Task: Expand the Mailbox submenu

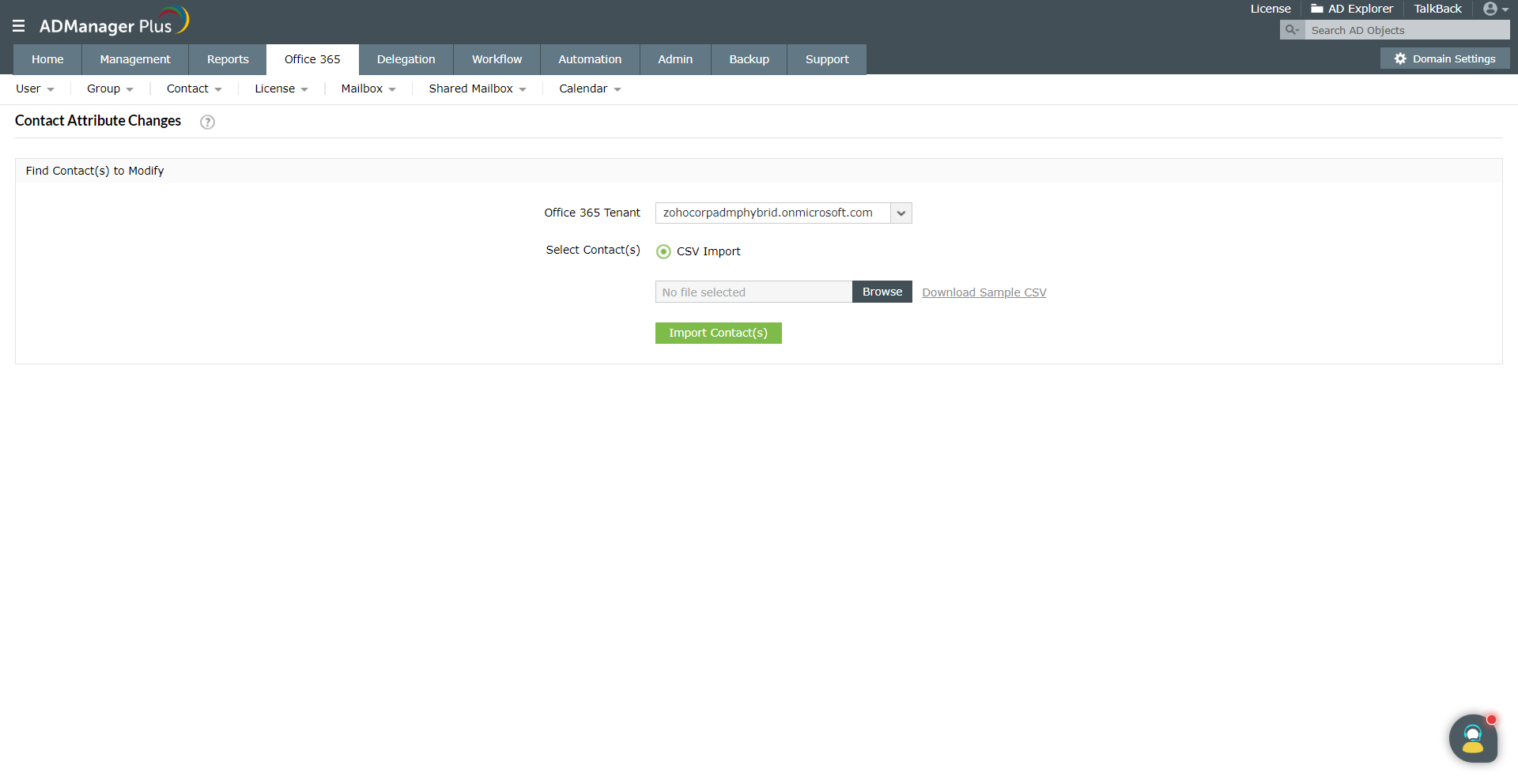Action: [x=368, y=89]
